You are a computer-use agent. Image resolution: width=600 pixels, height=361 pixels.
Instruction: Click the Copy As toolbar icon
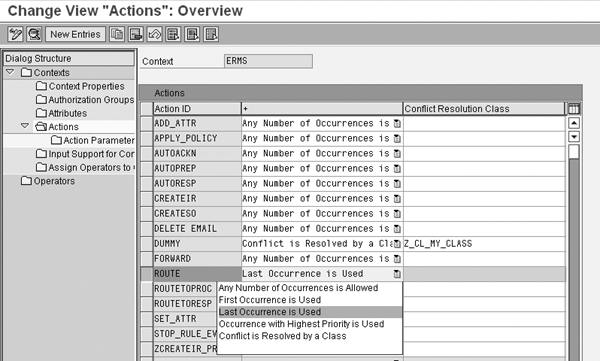117,34
